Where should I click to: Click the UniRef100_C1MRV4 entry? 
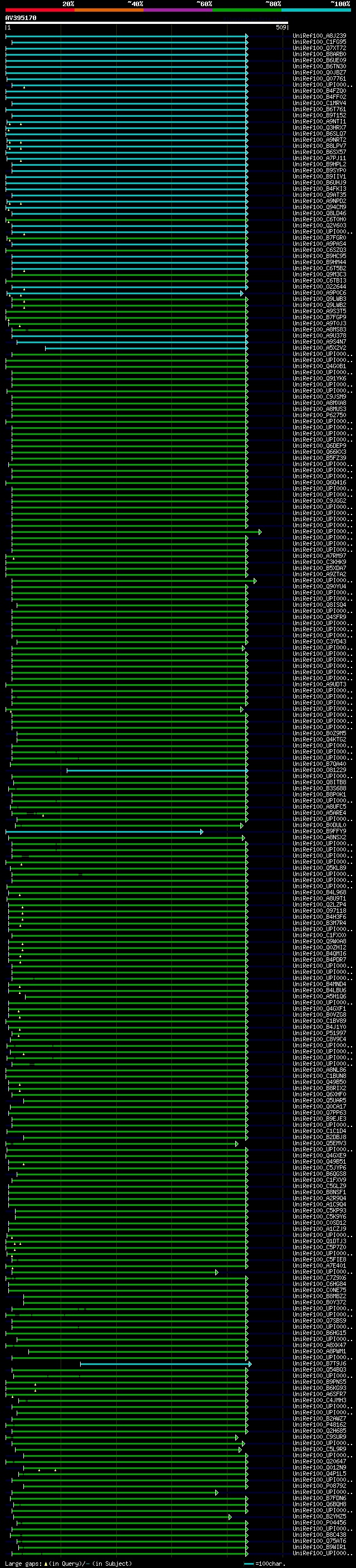[x=319, y=103]
